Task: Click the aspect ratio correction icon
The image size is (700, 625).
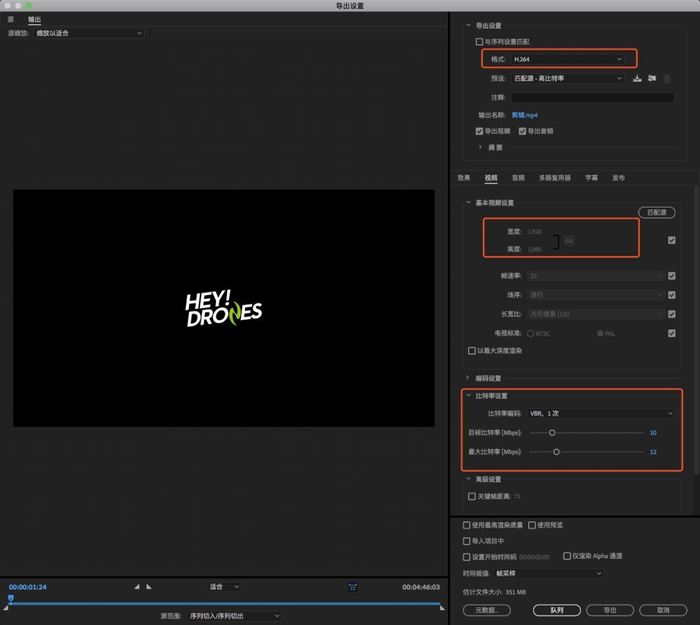Action: [x=353, y=587]
